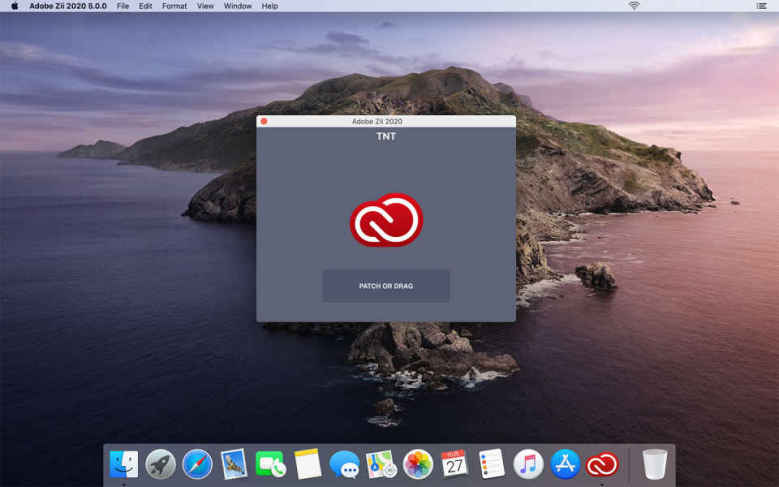Open the Window menu
Screen dimensions: 779x487
coord(237,6)
